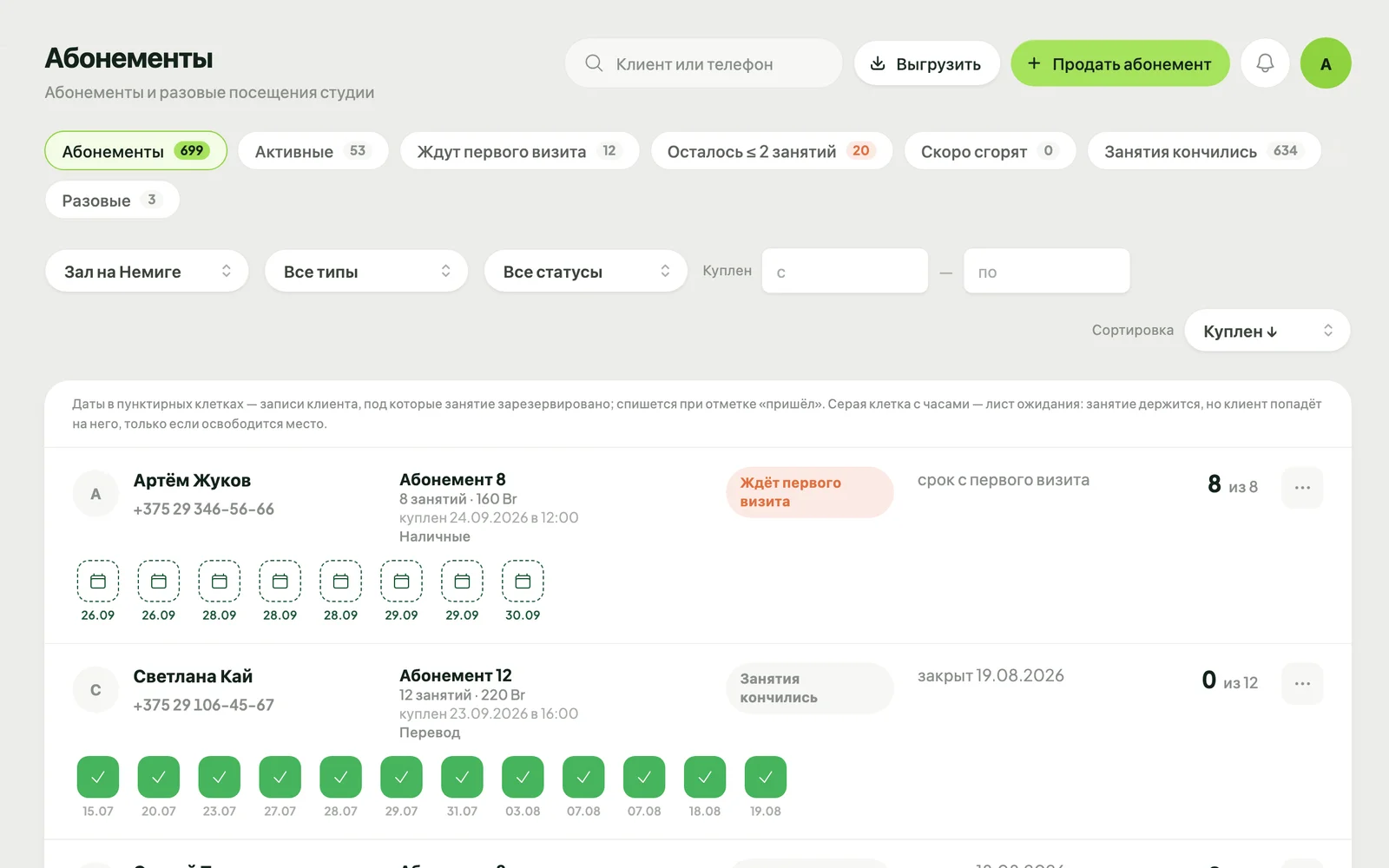Screen dimensions: 1389x868
Task: Select the Осталось ≤ 2 занятий tab
Action: [772, 151]
